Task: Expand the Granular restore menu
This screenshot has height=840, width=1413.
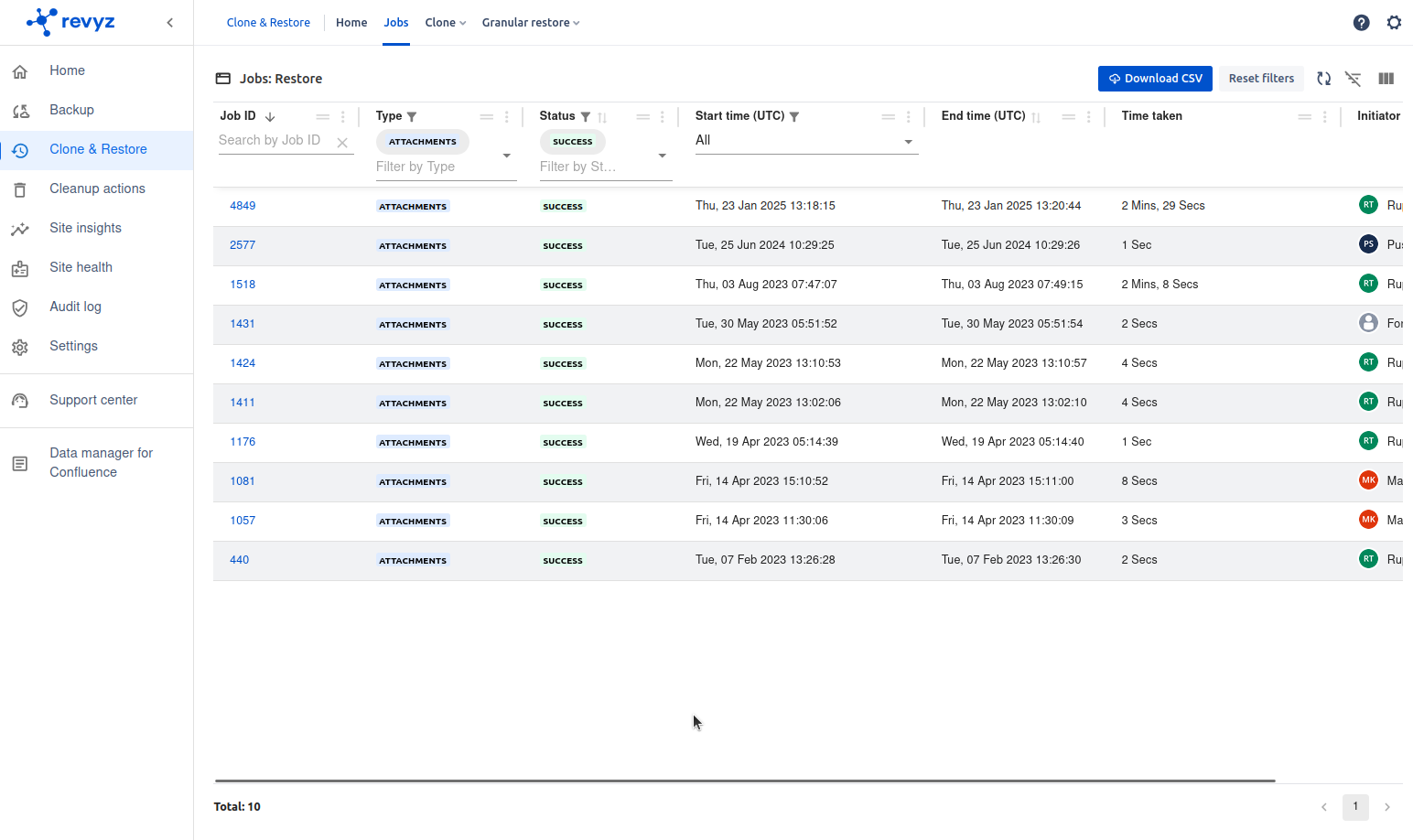Action: [x=531, y=23]
